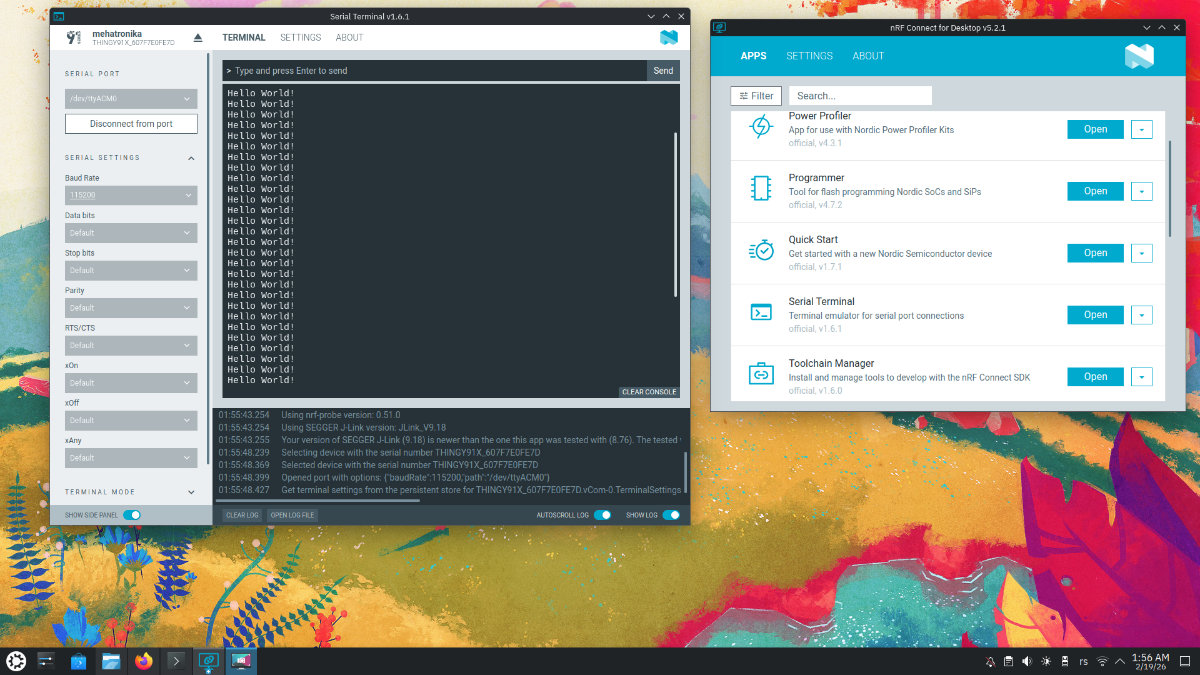1200x675 pixels.
Task: Switch to Terminal tab in Serial Terminal
Action: point(244,38)
